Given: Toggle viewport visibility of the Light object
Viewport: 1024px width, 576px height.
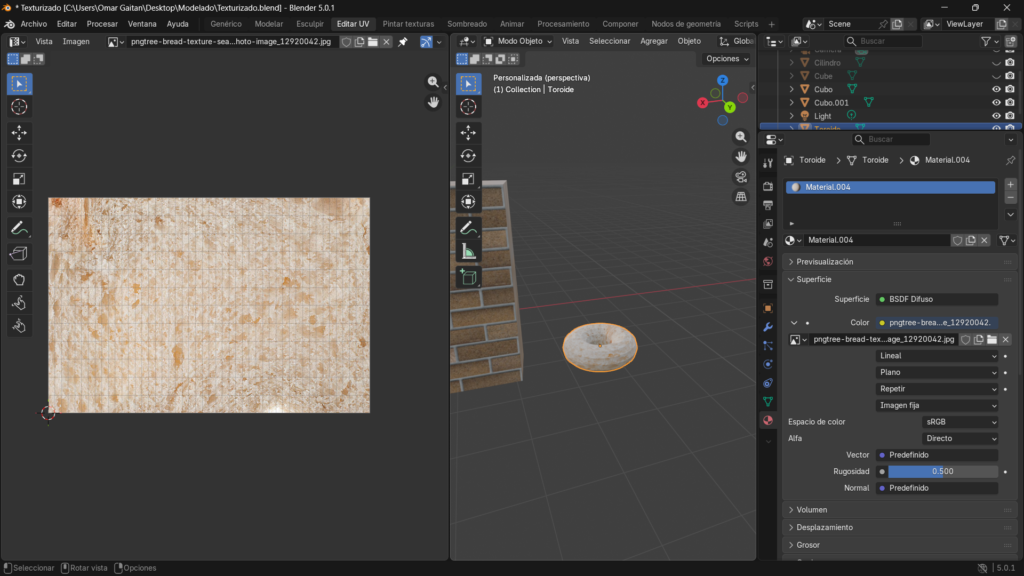Looking at the screenshot, I should point(996,116).
